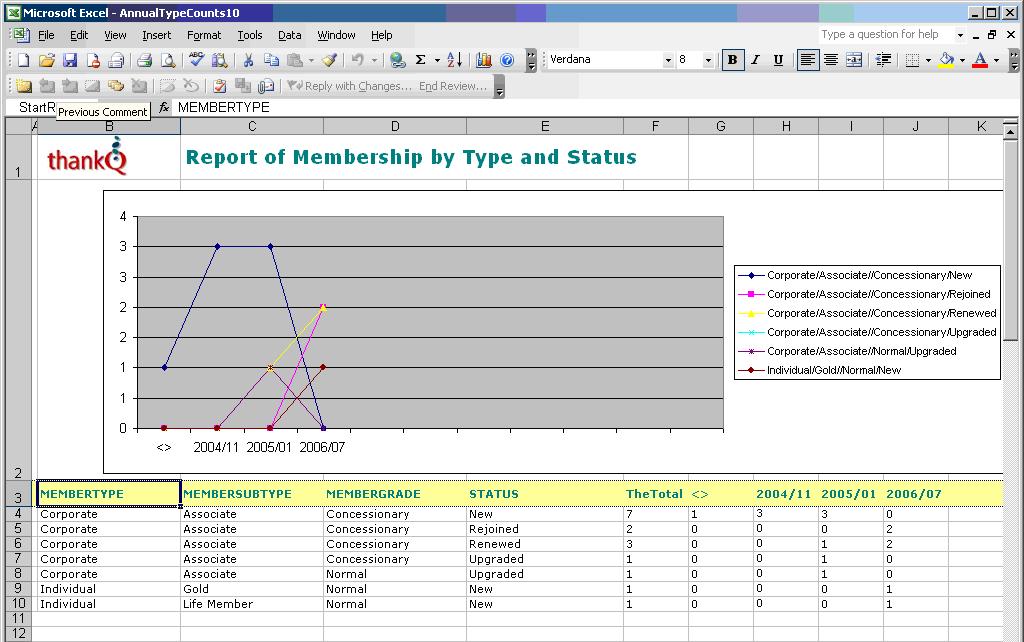Open the View menu
The image size is (1024, 642).
coord(115,35)
